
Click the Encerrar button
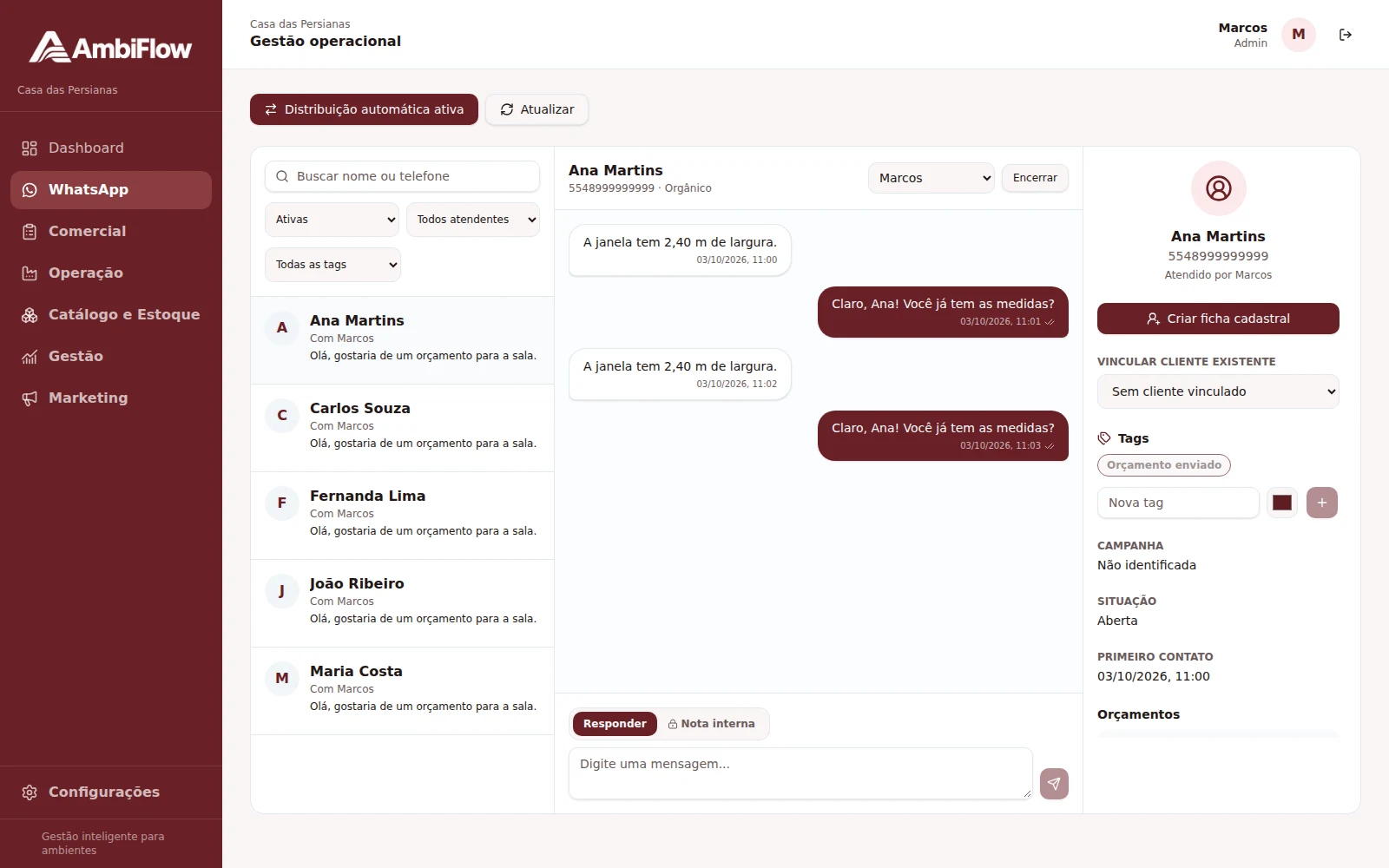coord(1035,178)
